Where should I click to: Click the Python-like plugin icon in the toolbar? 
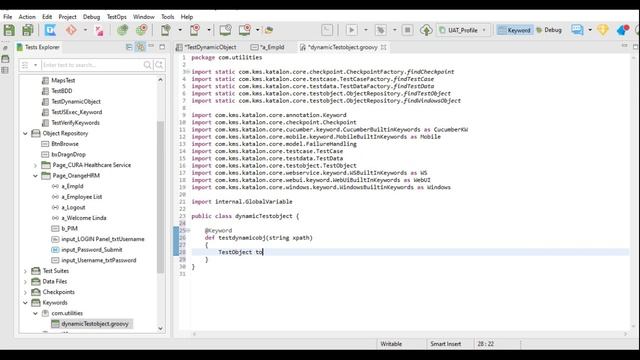[269, 30]
